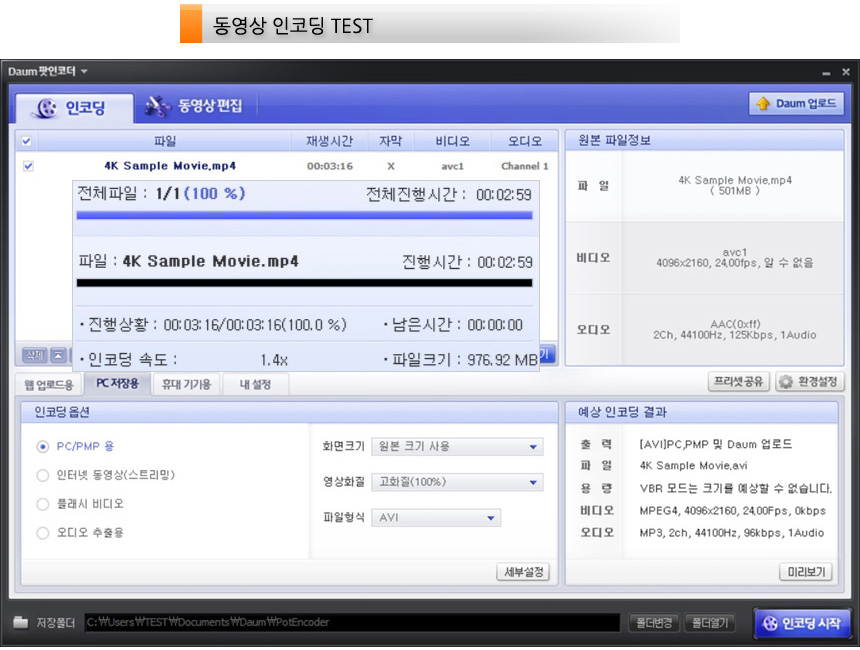Click the 비디오 column header
Image resolution: width=860 pixels, height=650 pixels.
point(452,141)
